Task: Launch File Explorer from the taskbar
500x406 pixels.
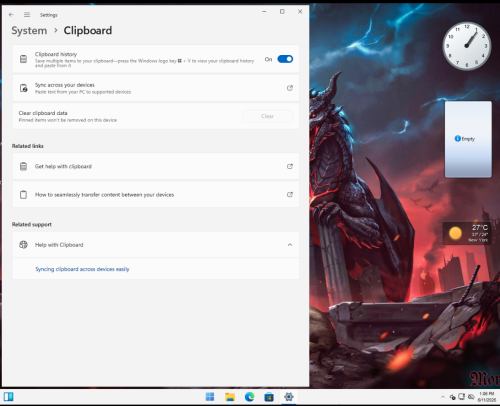Action: pos(230,397)
